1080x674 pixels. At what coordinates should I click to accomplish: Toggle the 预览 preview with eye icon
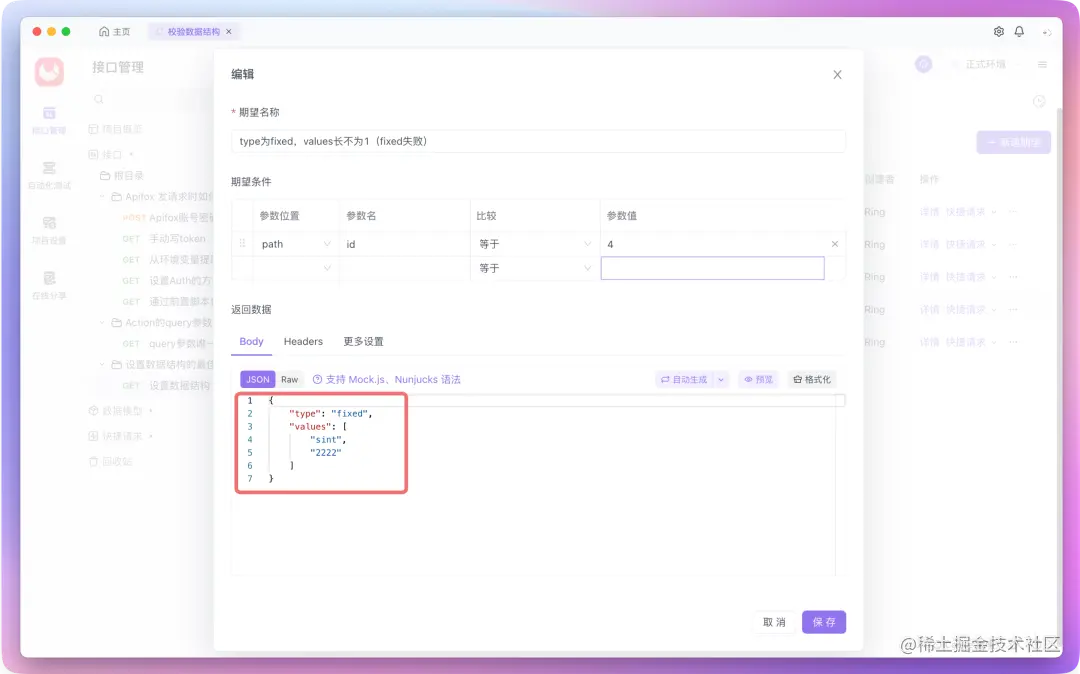click(757, 379)
